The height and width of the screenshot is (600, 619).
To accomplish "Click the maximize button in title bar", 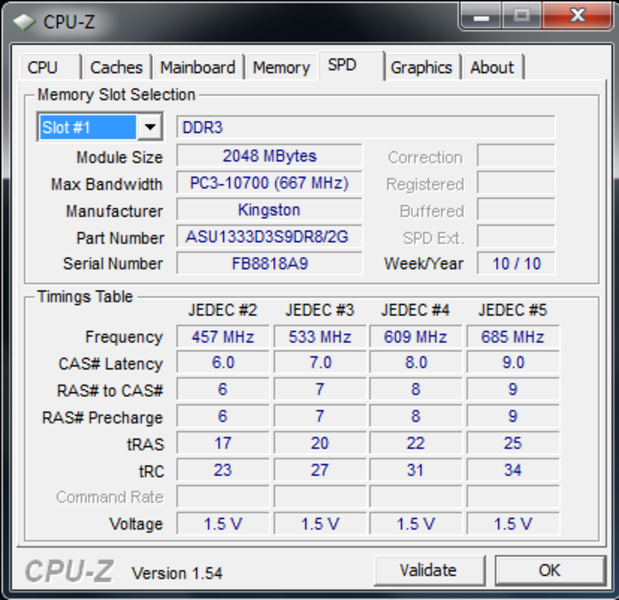I will pyautogui.click(x=522, y=16).
